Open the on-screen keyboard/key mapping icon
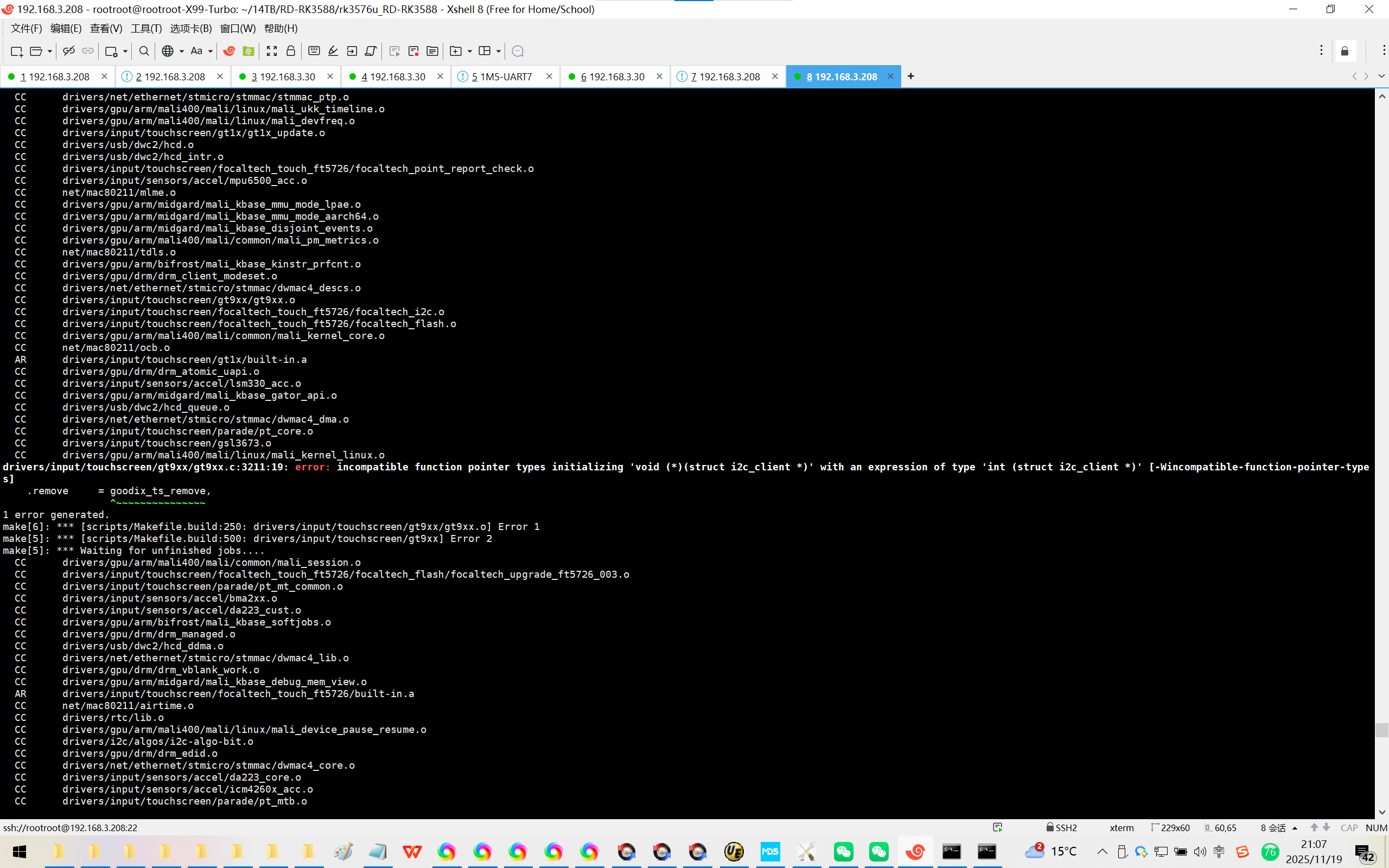 pyautogui.click(x=314, y=51)
